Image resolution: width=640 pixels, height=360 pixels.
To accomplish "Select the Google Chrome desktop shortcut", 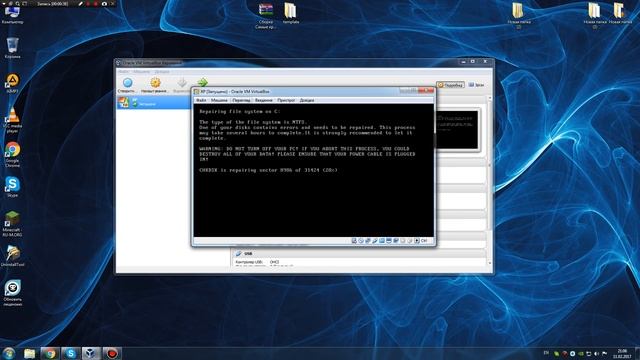I will (x=12, y=154).
